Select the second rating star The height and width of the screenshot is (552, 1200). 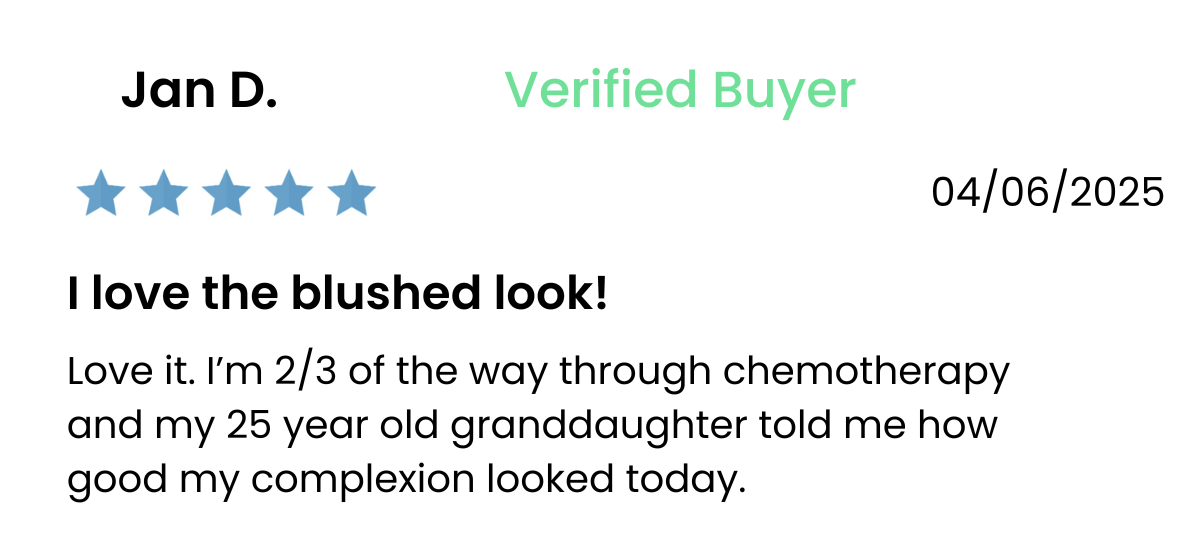pyautogui.click(x=164, y=193)
